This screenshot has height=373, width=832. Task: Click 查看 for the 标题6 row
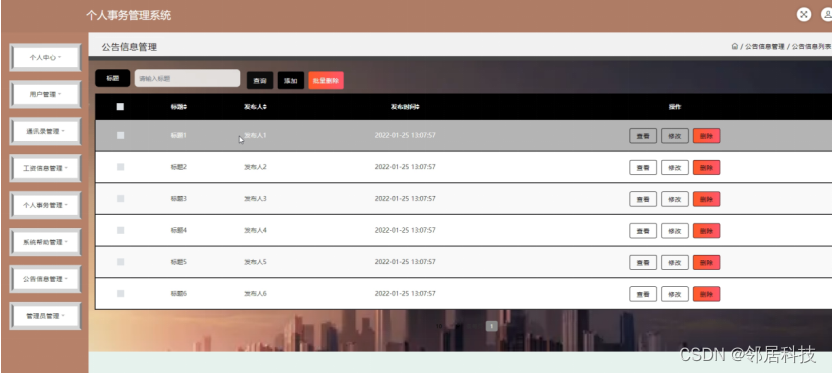643,294
